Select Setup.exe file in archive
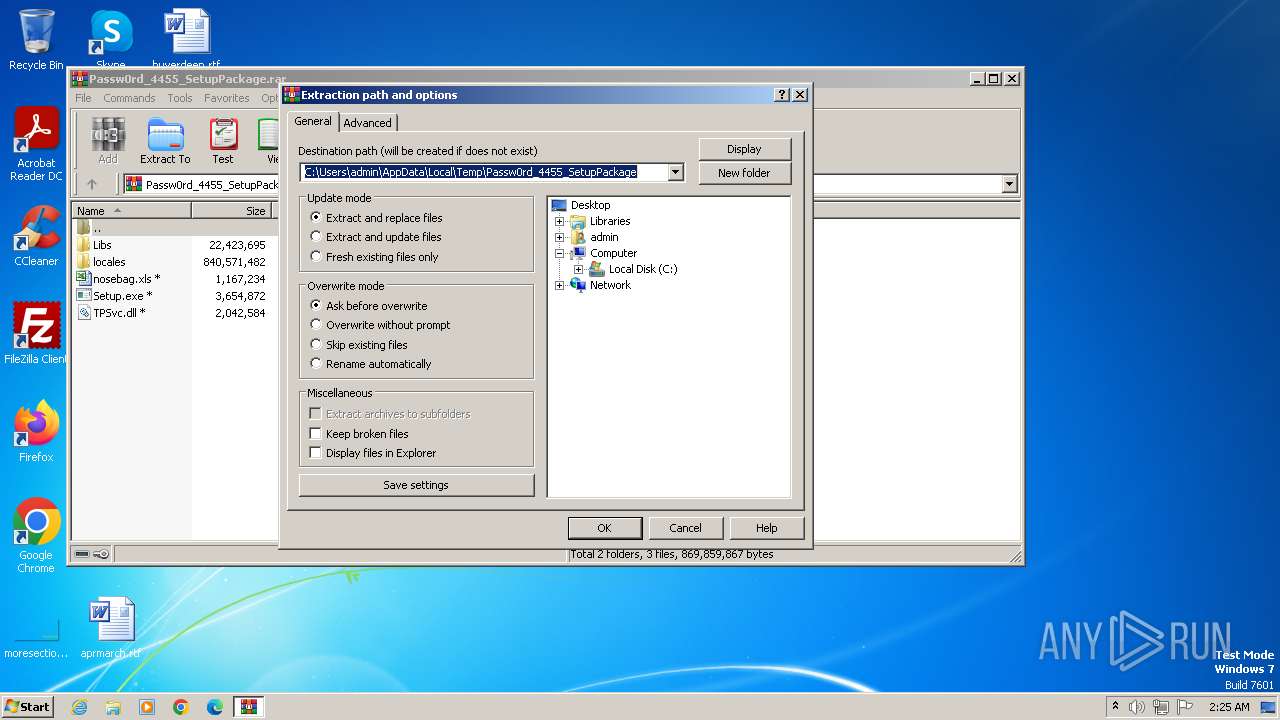The image size is (1280, 720). 114,296
